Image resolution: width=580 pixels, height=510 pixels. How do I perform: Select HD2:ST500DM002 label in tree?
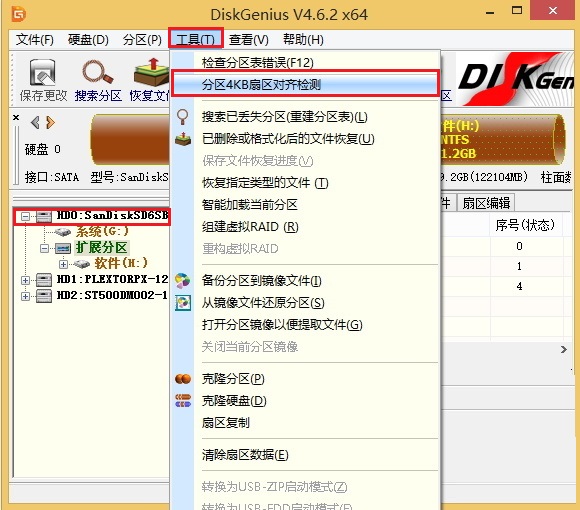pyautogui.click(x=112, y=295)
